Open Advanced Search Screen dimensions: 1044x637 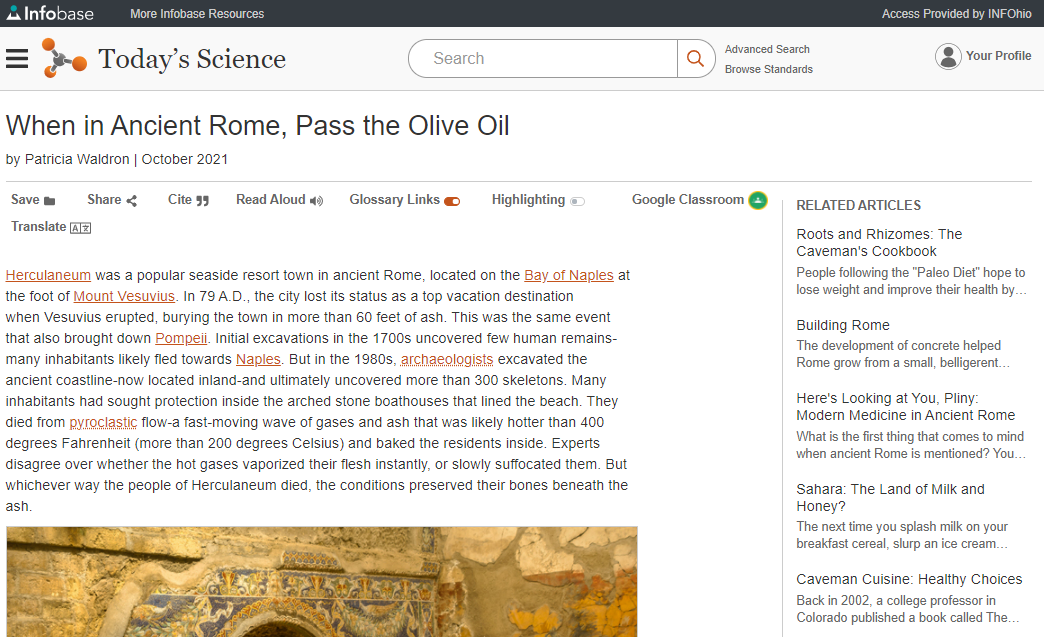[x=767, y=49]
